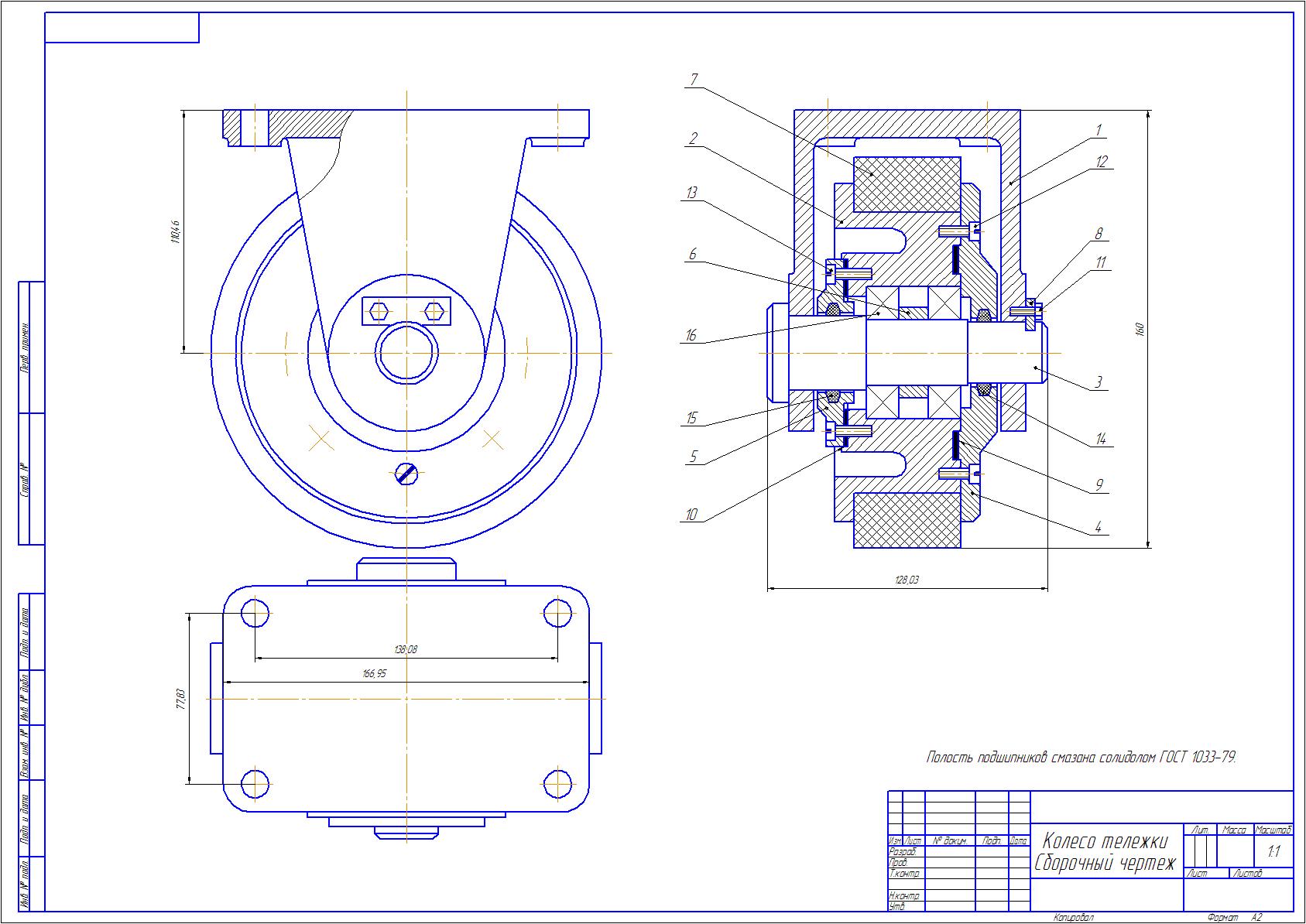The height and width of the screenshot is (924, 1306).
Task: Select the 166,95 plate length dimension
Action: click(x=374, y=673)
